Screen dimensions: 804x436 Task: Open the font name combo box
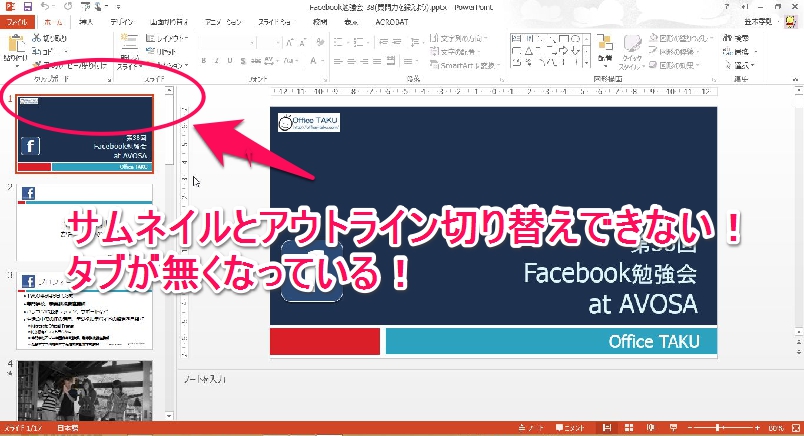pyautogui.click(x=227, y=43)
